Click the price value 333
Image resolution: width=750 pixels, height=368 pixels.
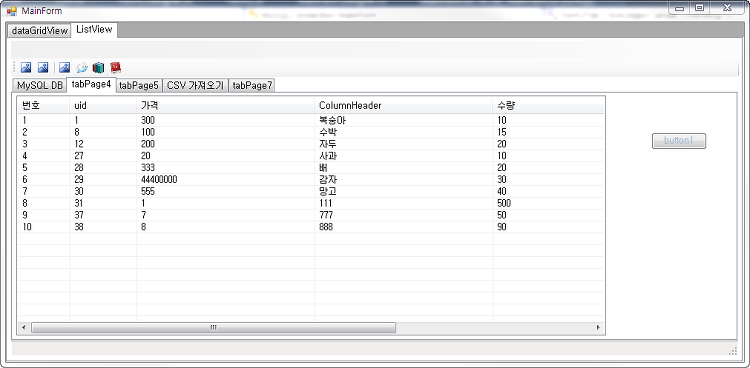tap(148, 168)
